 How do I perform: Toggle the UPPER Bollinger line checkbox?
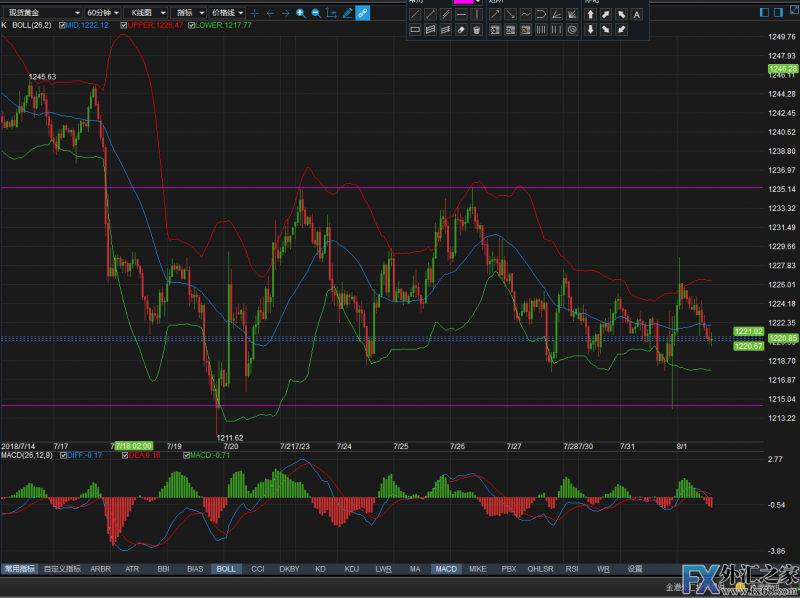click(x=123, y=25)
